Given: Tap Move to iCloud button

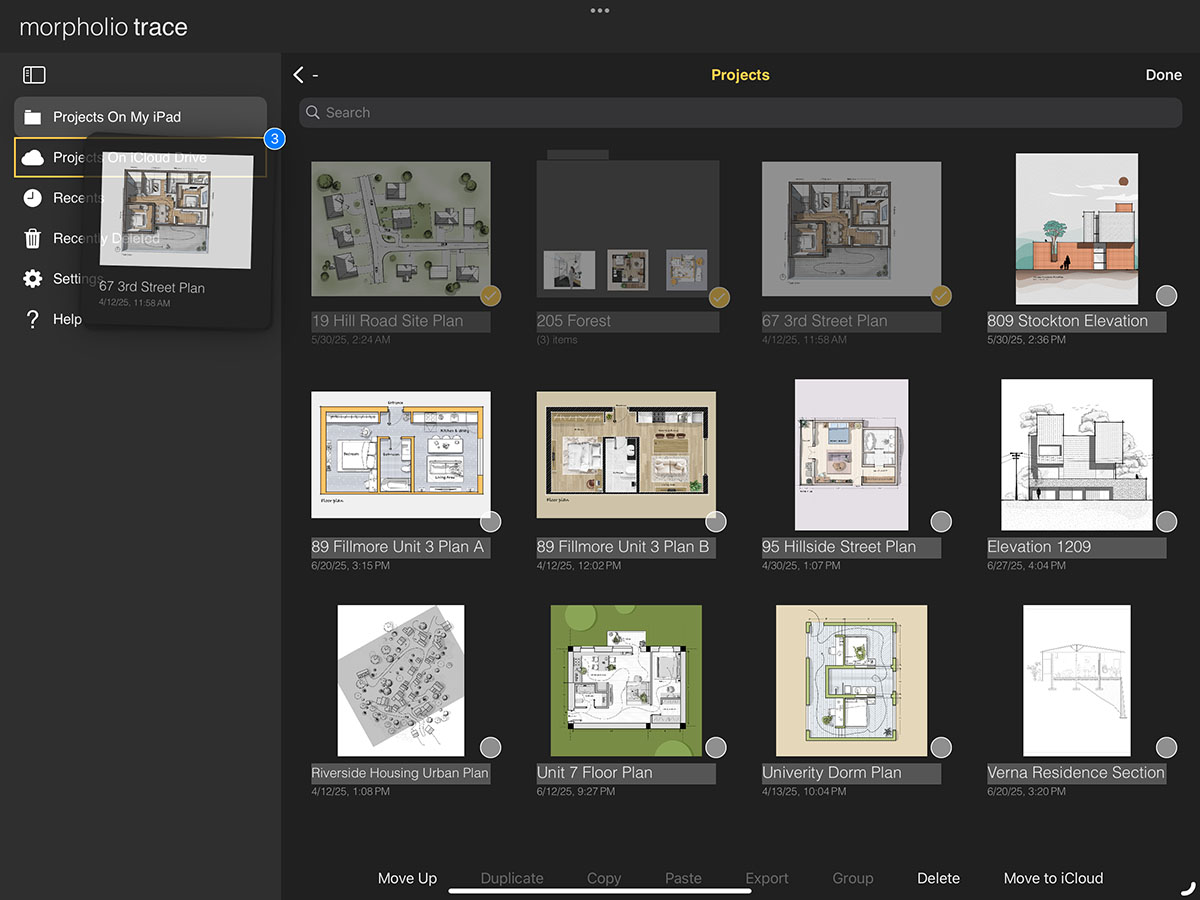Looking at the screenshot, I should (x=1053, y=878).
